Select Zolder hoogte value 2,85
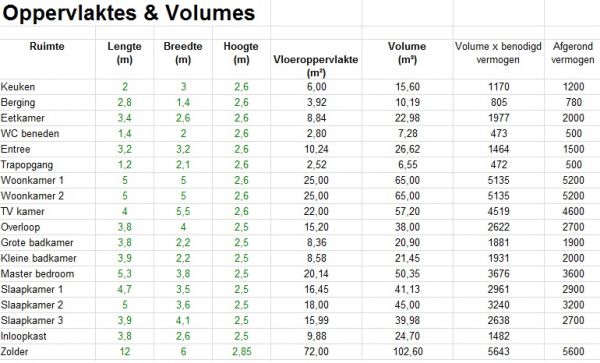600x363 pixels. pyautogui.click(x=241, y=352)
